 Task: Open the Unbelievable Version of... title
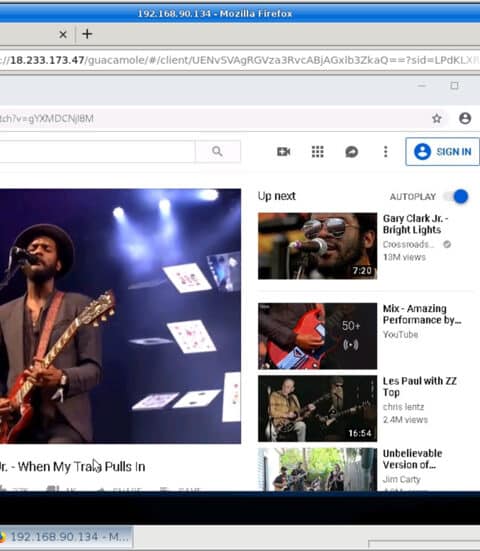tap(413, 459)
